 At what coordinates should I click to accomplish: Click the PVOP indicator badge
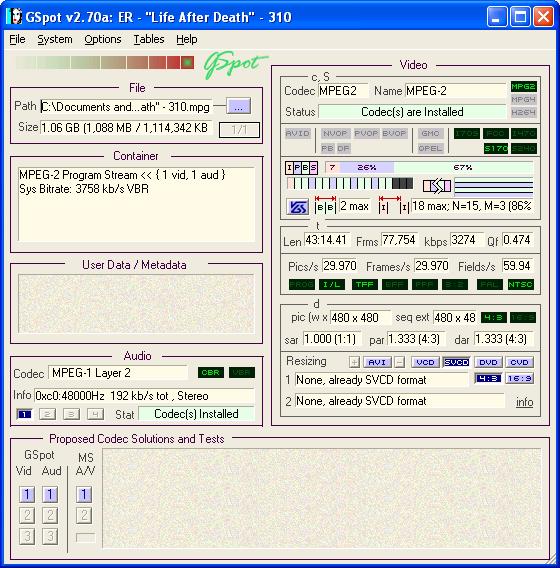click(x=366, y=133)
